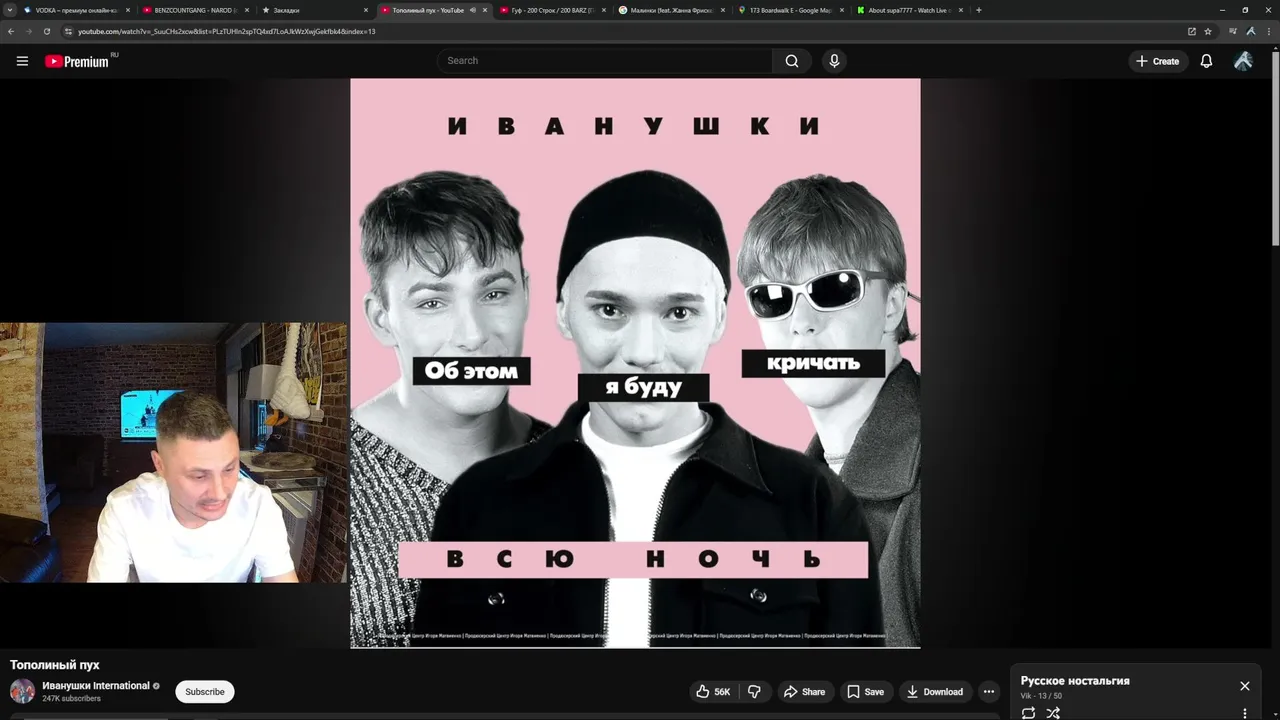Click the channel verified badge
This screenshot has height=720, width=1280.
click(156, 686)
